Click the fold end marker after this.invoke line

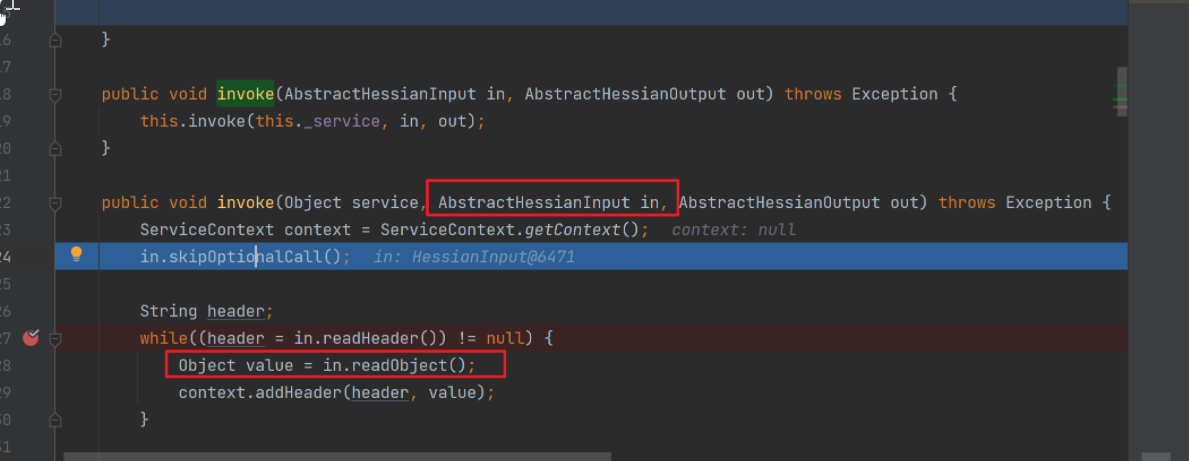coord(56,148)
